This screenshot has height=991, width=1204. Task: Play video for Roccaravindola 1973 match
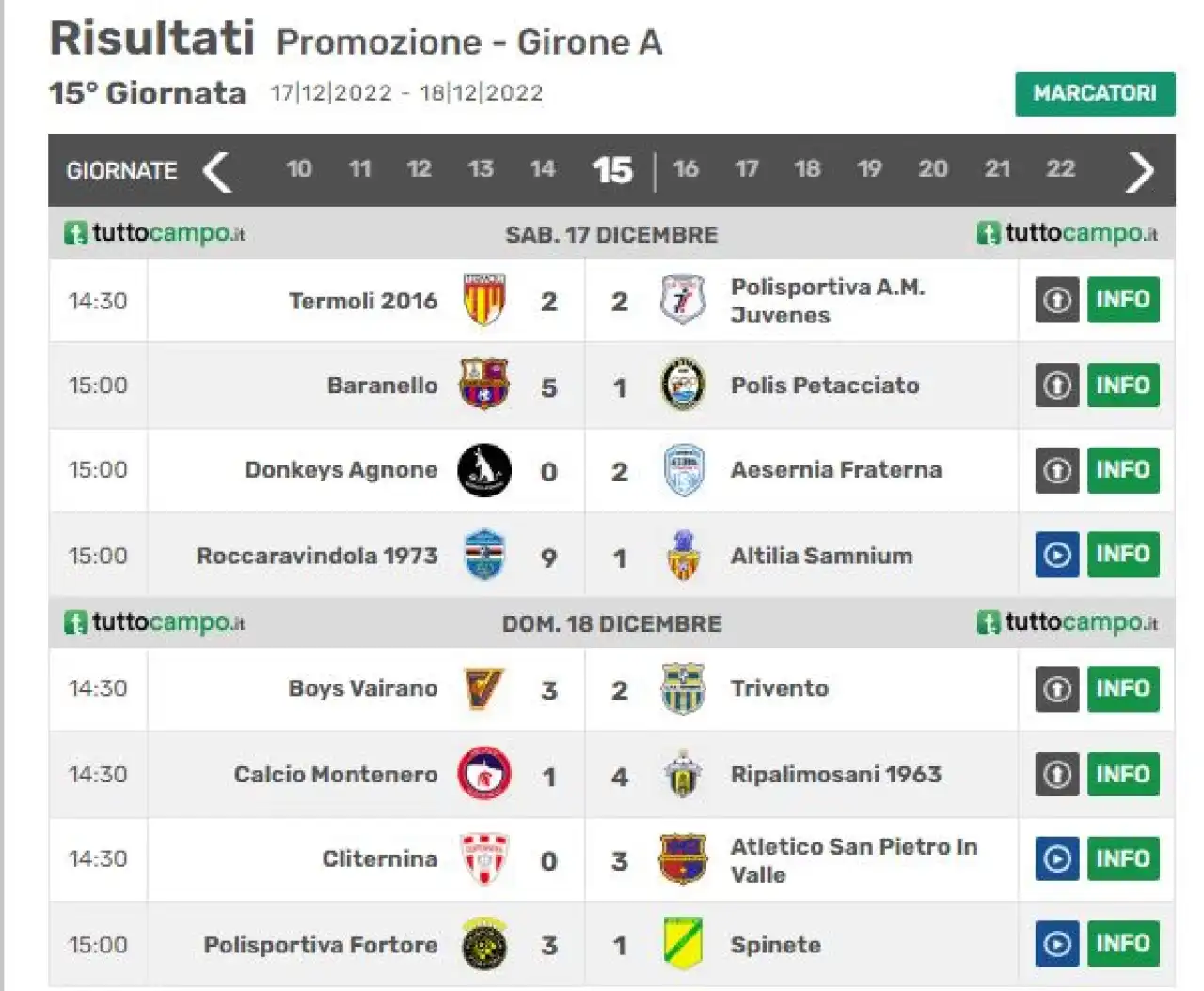pos(1057,555)
